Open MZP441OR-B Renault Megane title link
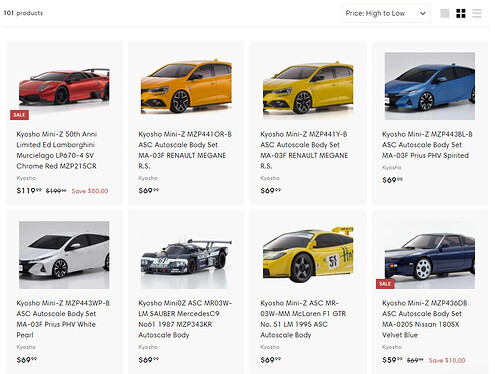This screenshot has height=374, width=495. pos(185,150)
